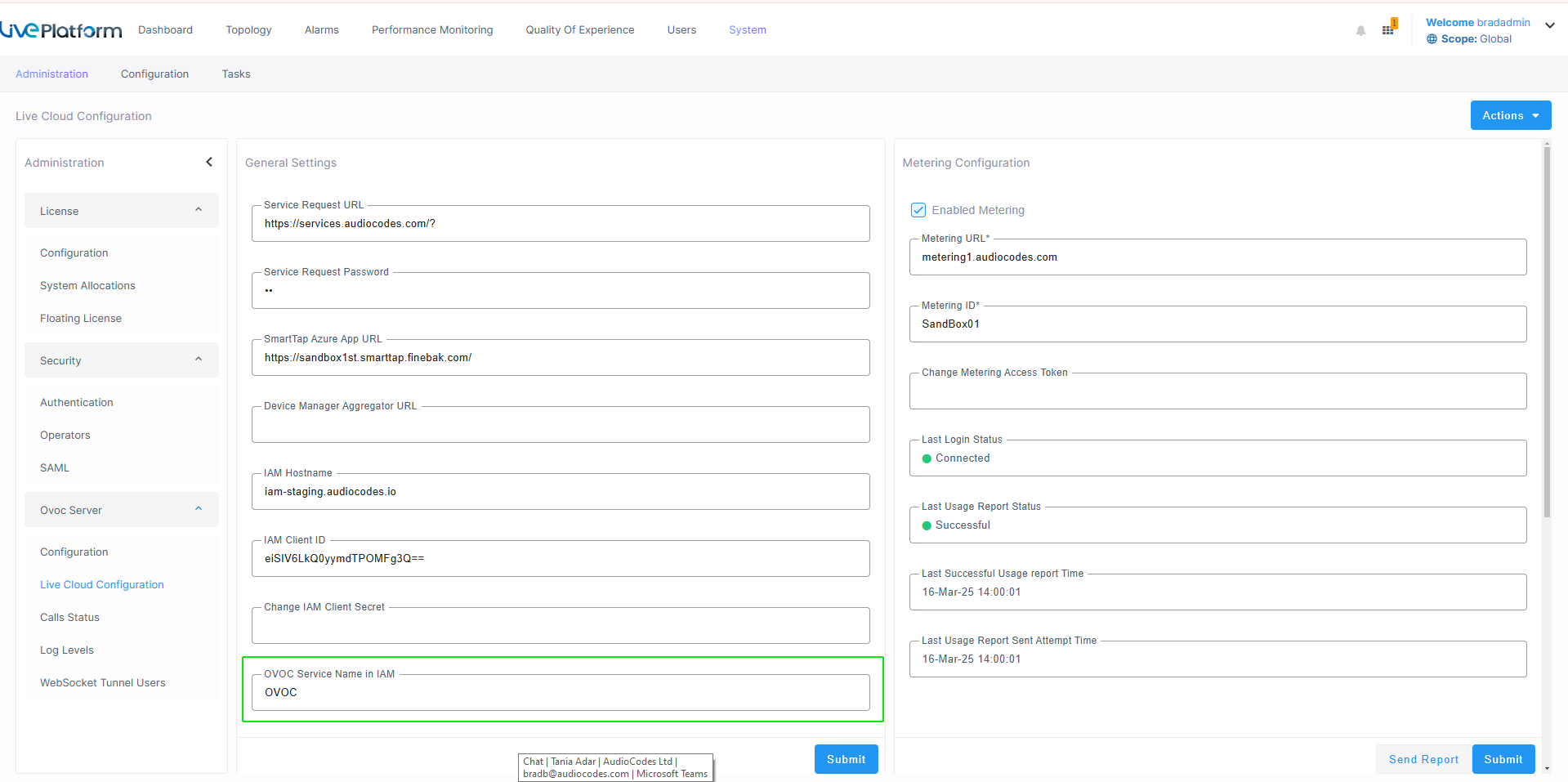This screenshot has height=782, width=1568.
Task: Switch to the Administration tab
Action: pyautogui.click(x=51, y=74)
